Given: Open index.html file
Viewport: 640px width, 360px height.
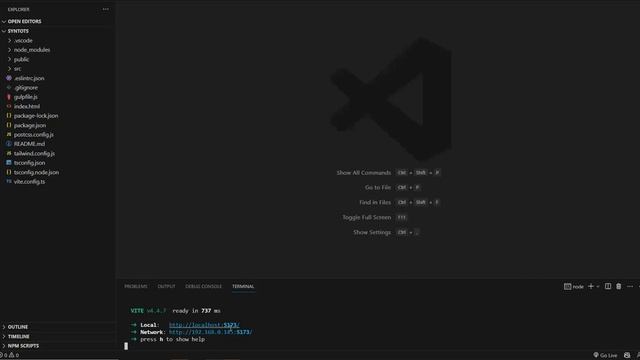Looking at the screenshot, I should (x=27, y=106).
